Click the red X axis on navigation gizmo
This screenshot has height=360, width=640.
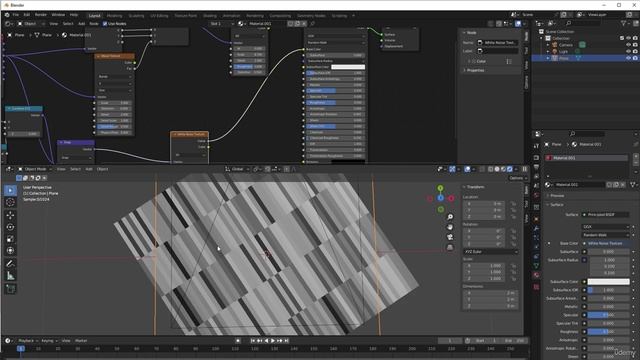(x=451, y=198)
